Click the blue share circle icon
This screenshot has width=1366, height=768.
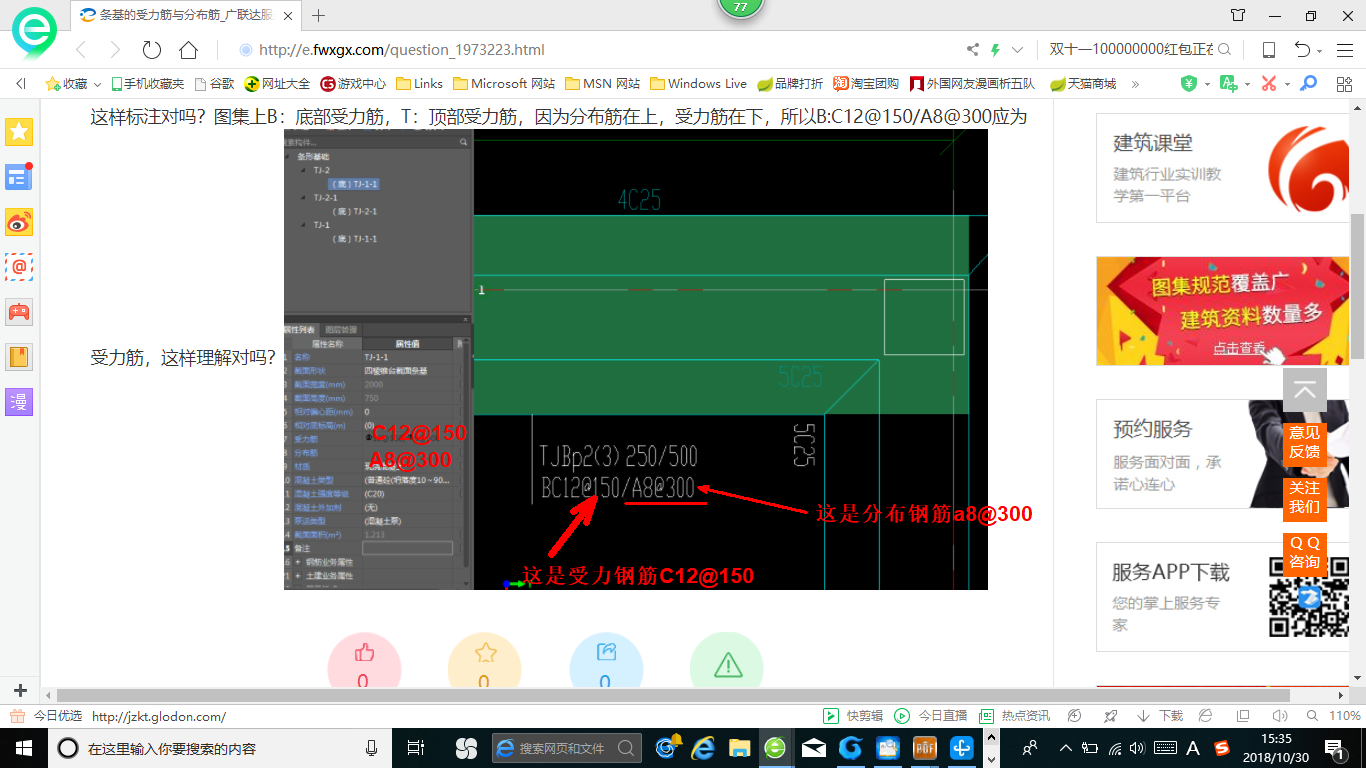pyautogui.click(x=606, y=653)
